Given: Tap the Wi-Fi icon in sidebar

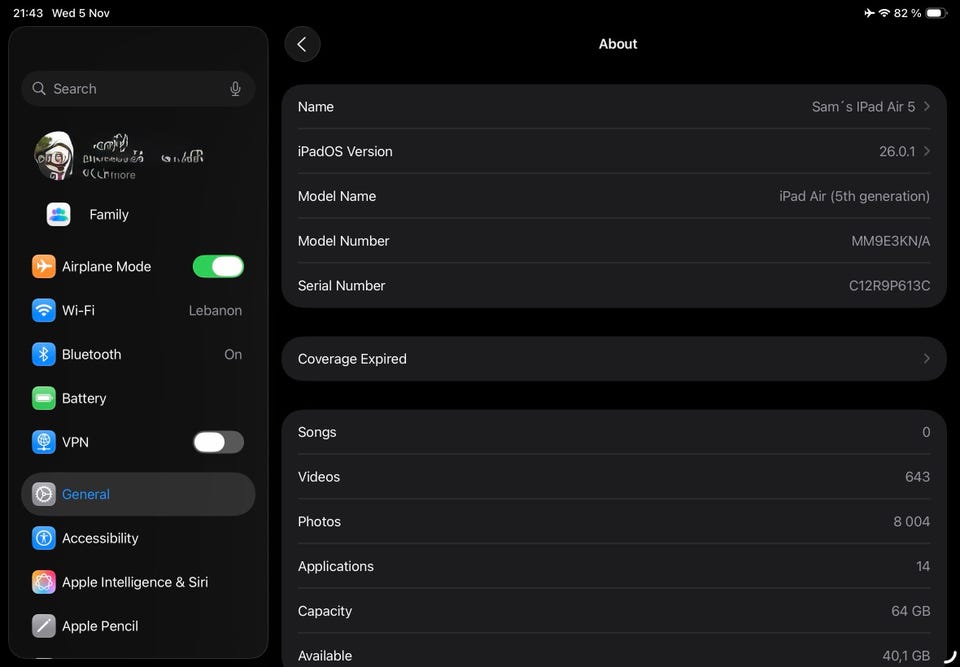Looking at the screenshot, I should point(43,311).
